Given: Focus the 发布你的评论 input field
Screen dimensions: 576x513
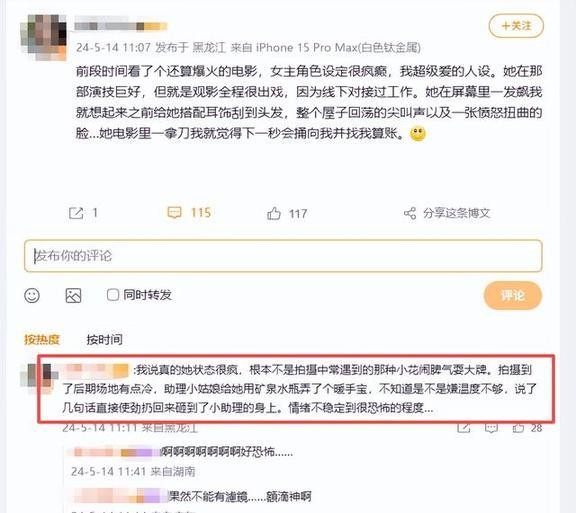Looking at the screenshot, I should (x=283, y=256).
